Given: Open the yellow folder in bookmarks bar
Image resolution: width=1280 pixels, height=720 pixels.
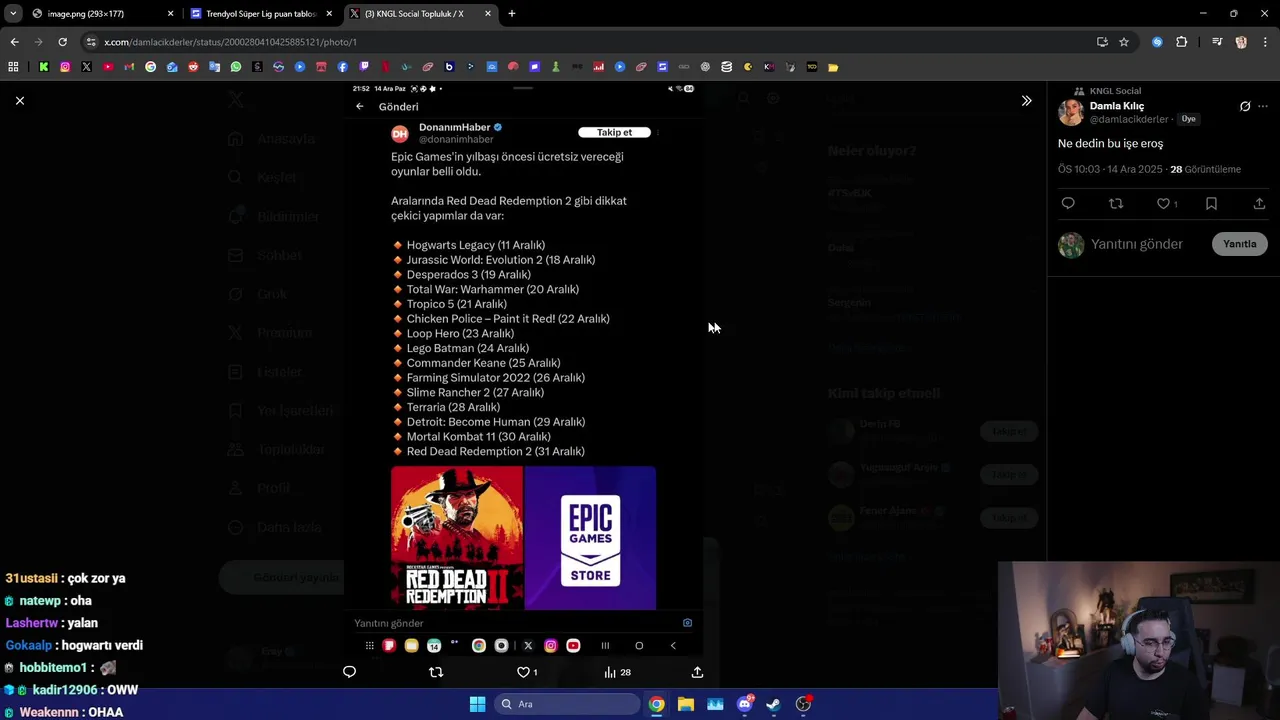Looking at the screenshot, I should point(833,67).
